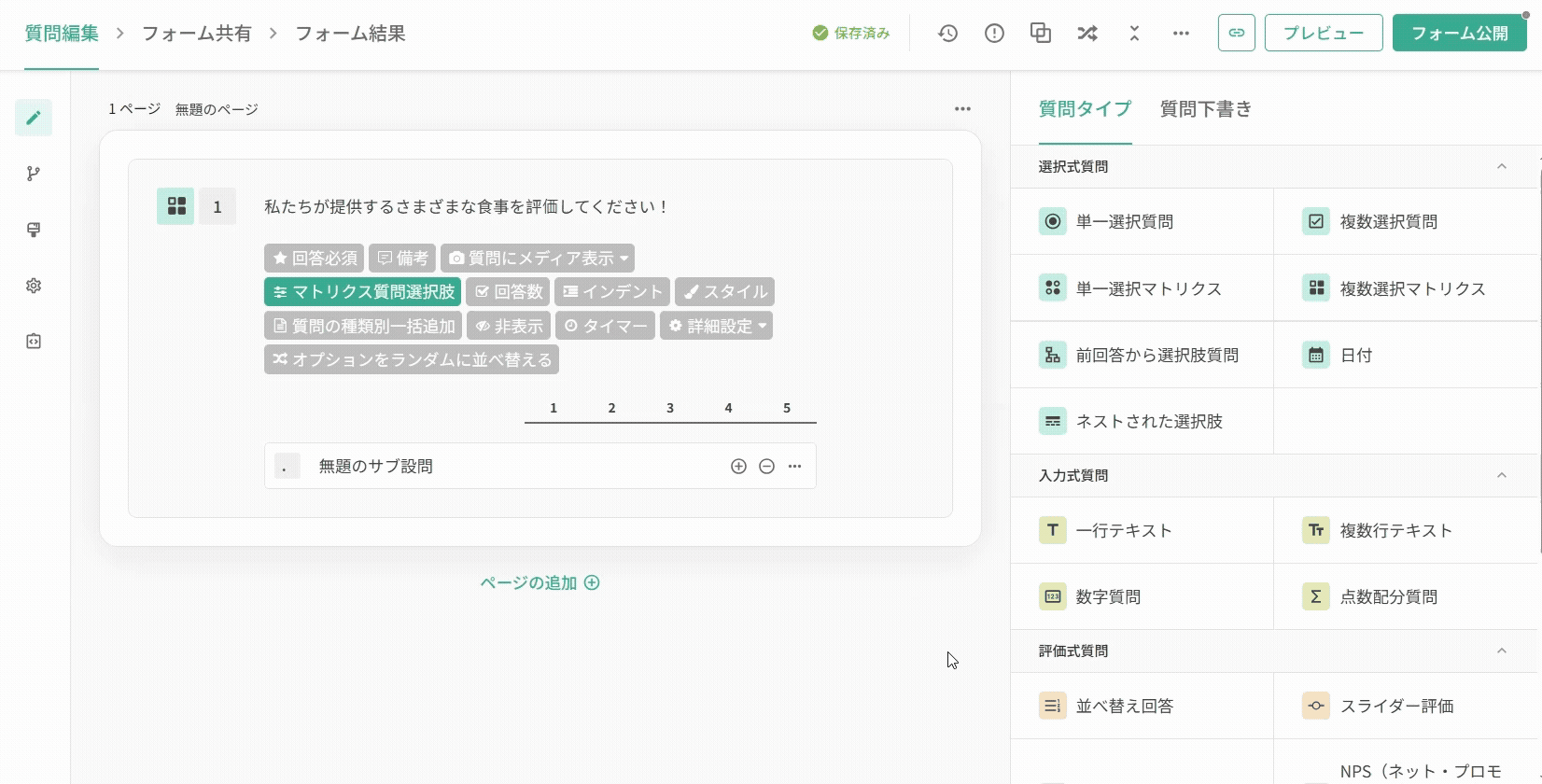Collapse the 入力式質問 section
The image size is (1542, 784).
point(1502,476)
